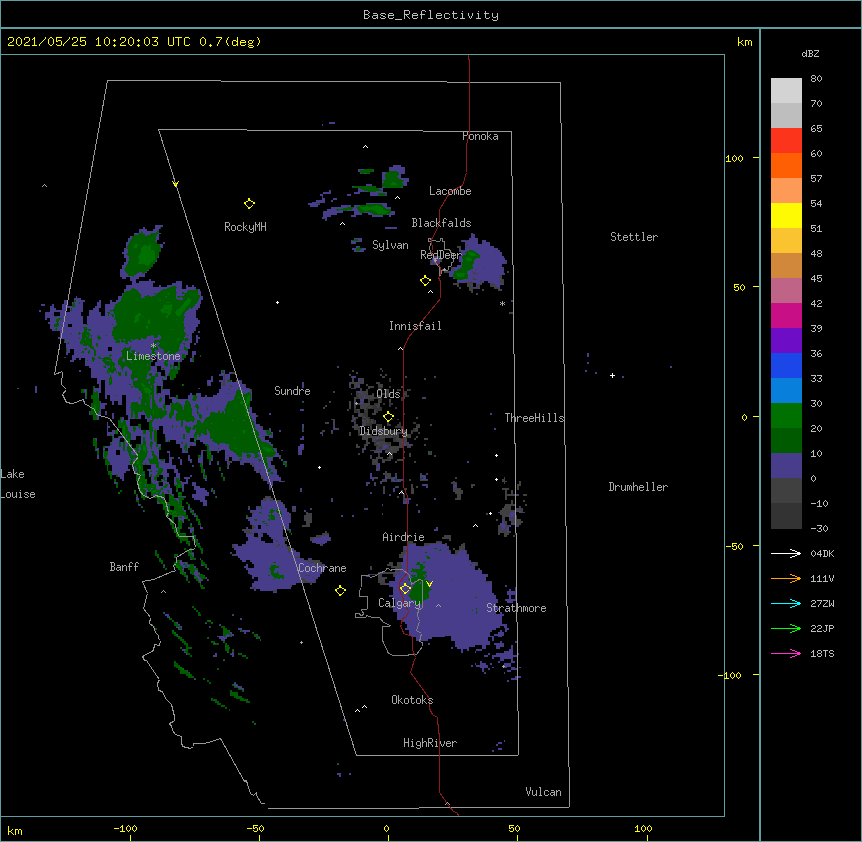
Task: Click the magenta 18TS arrow in legend
Action: click(x=786, y=653)
